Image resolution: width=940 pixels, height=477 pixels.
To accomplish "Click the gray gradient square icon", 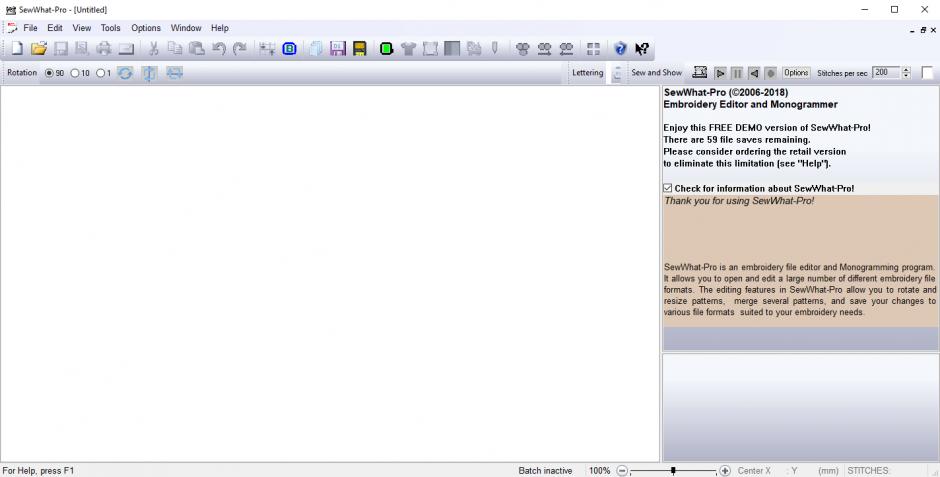I will [452, 49].
